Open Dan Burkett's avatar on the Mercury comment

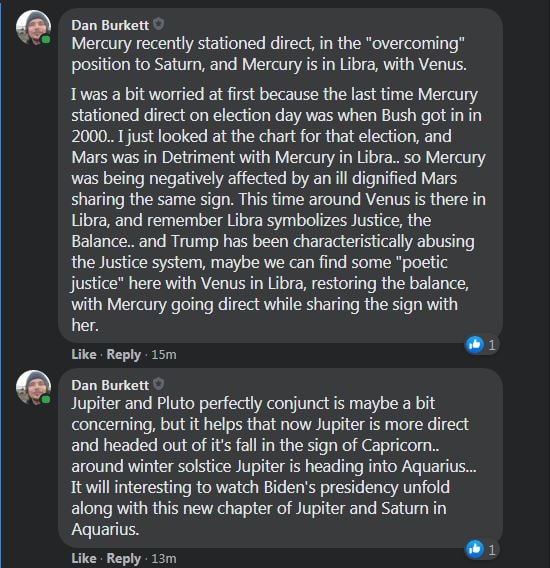(x=33, y=28)
